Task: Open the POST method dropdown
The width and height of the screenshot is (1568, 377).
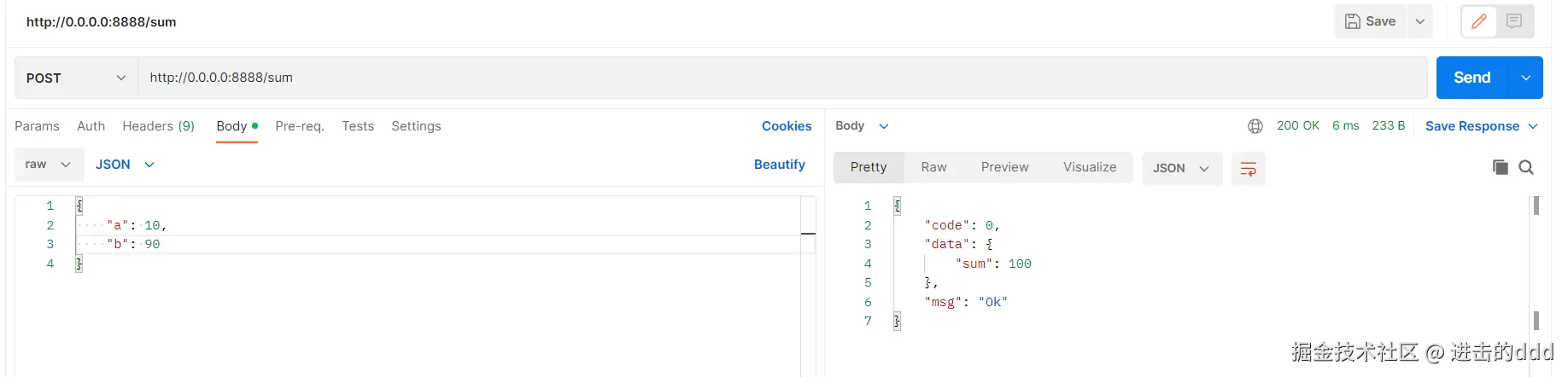Action: coord(76,78)
